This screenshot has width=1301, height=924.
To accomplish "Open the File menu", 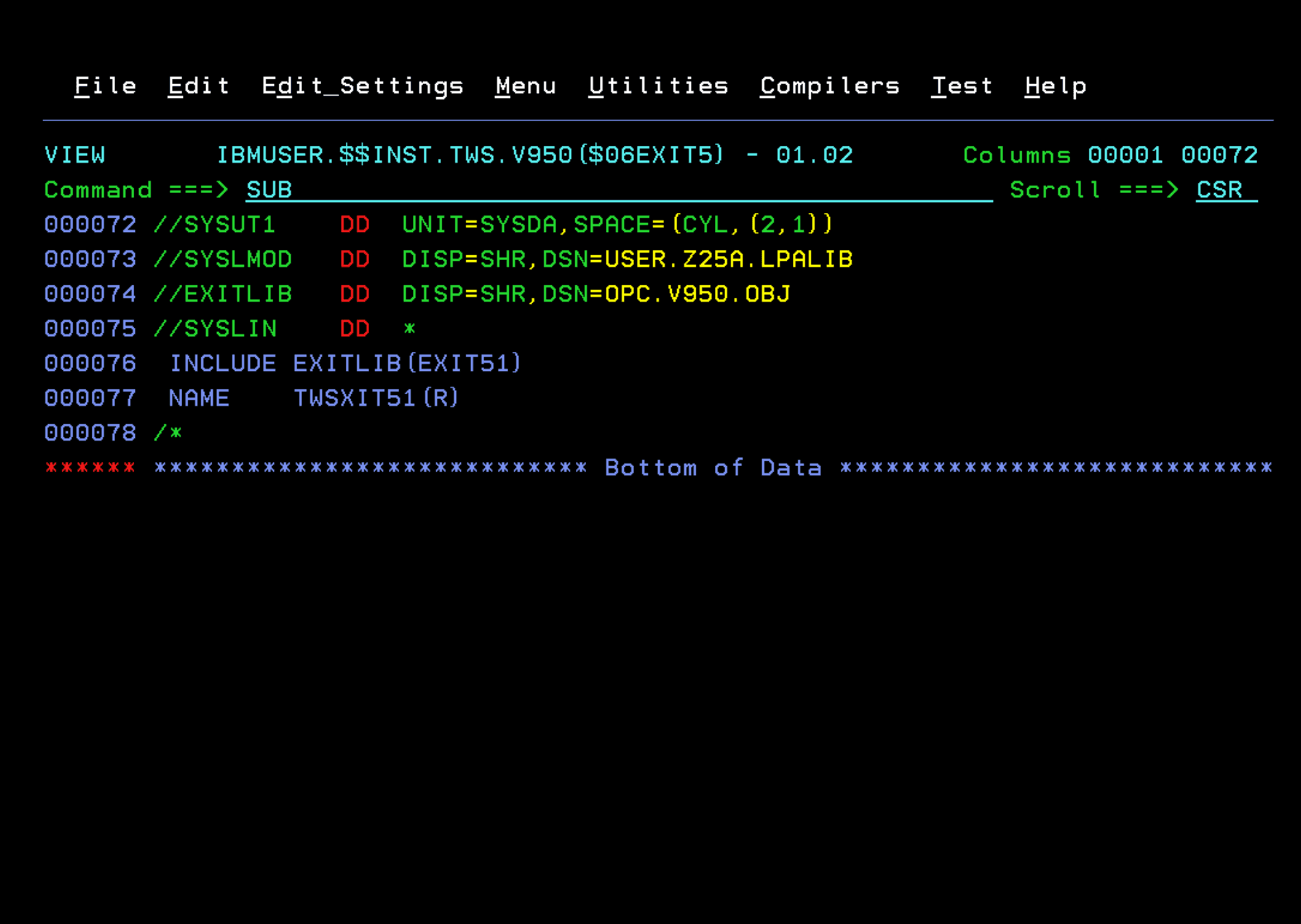I will click(x=104, y=86).
